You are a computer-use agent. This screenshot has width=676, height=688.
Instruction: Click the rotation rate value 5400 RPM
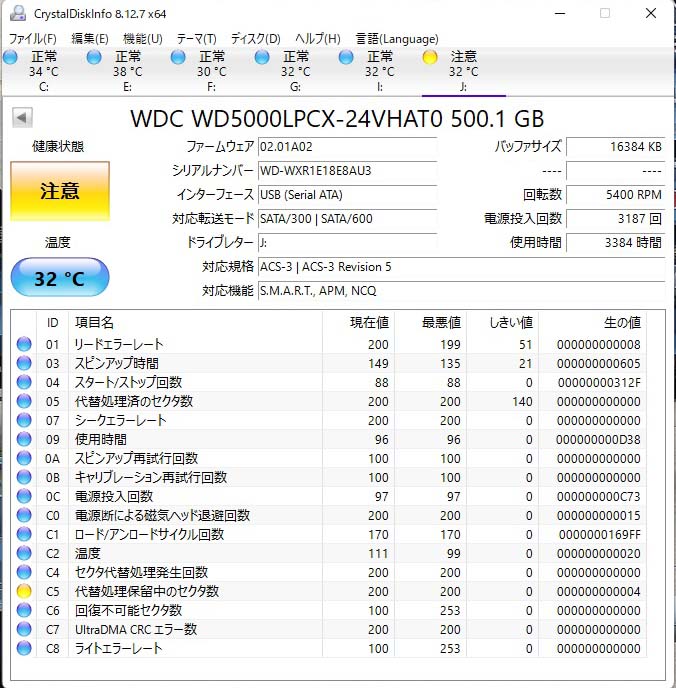click(x=616, y=194)
